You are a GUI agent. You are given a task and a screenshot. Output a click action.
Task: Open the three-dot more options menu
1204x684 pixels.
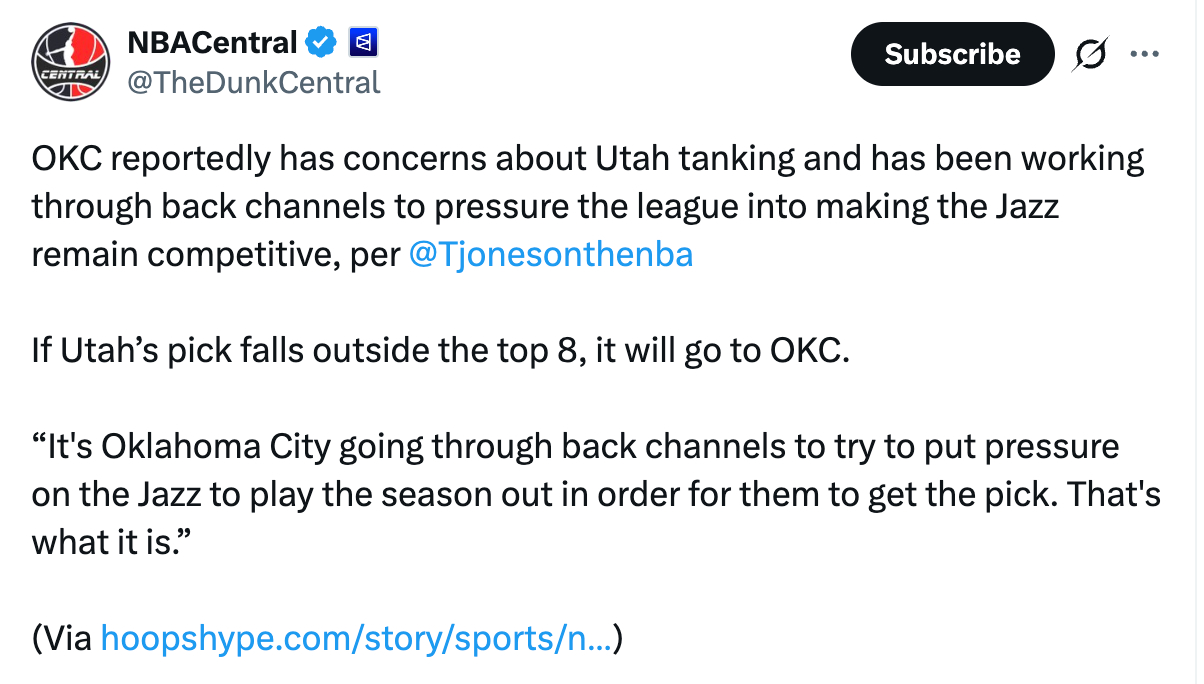pos(1143,54)
